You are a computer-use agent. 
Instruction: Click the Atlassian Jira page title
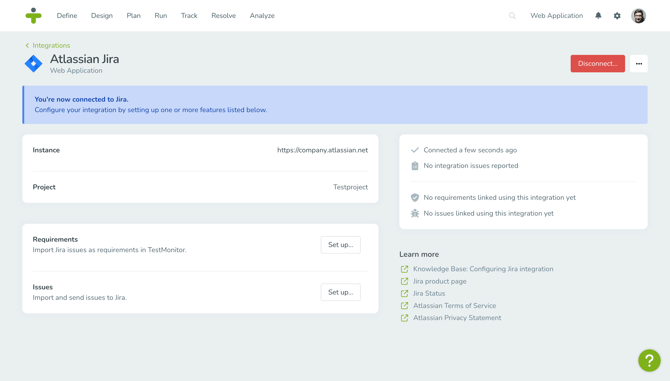coord(85,59)
